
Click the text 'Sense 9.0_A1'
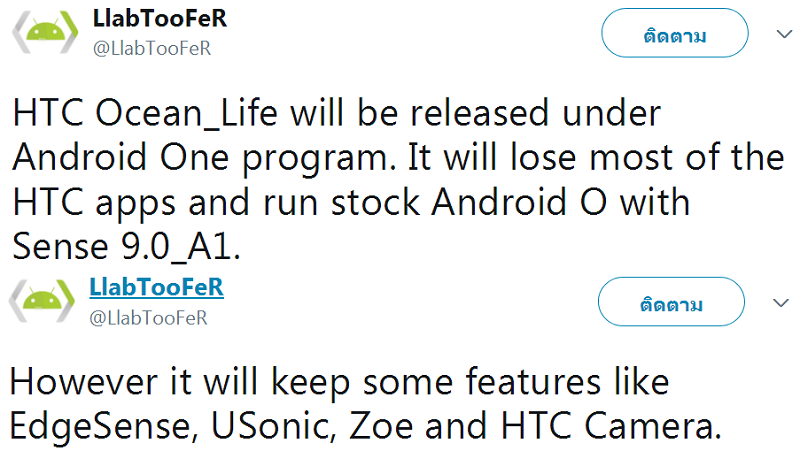126,247
